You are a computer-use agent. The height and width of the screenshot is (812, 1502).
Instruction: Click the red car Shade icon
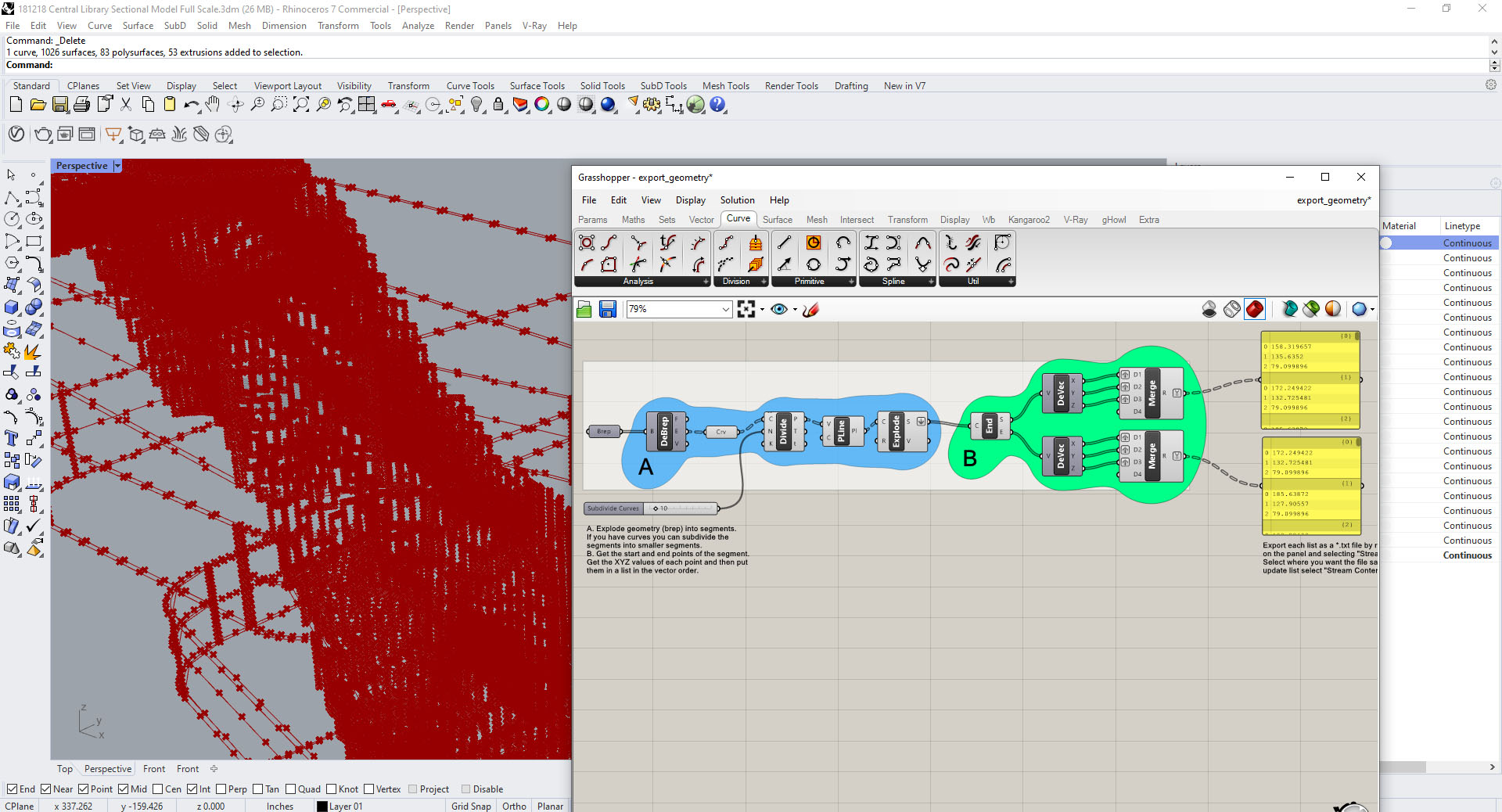tap(389, 105)
